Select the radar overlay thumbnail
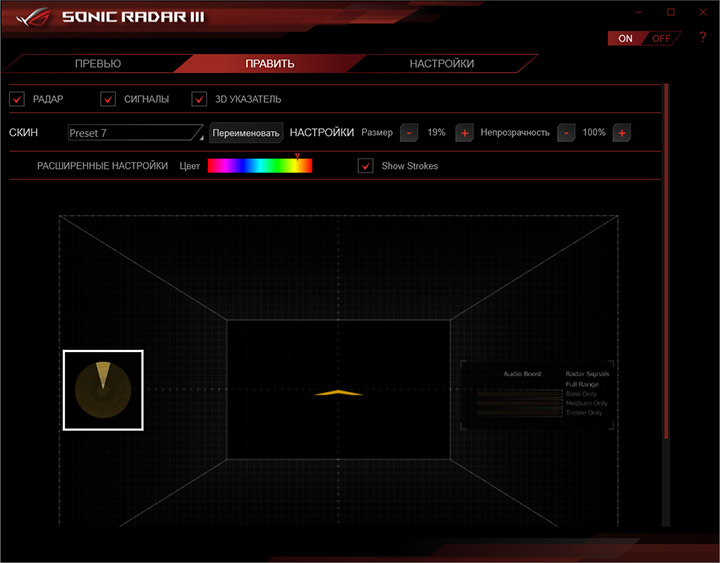Screen dimensions: 720x563 [103, 390]
